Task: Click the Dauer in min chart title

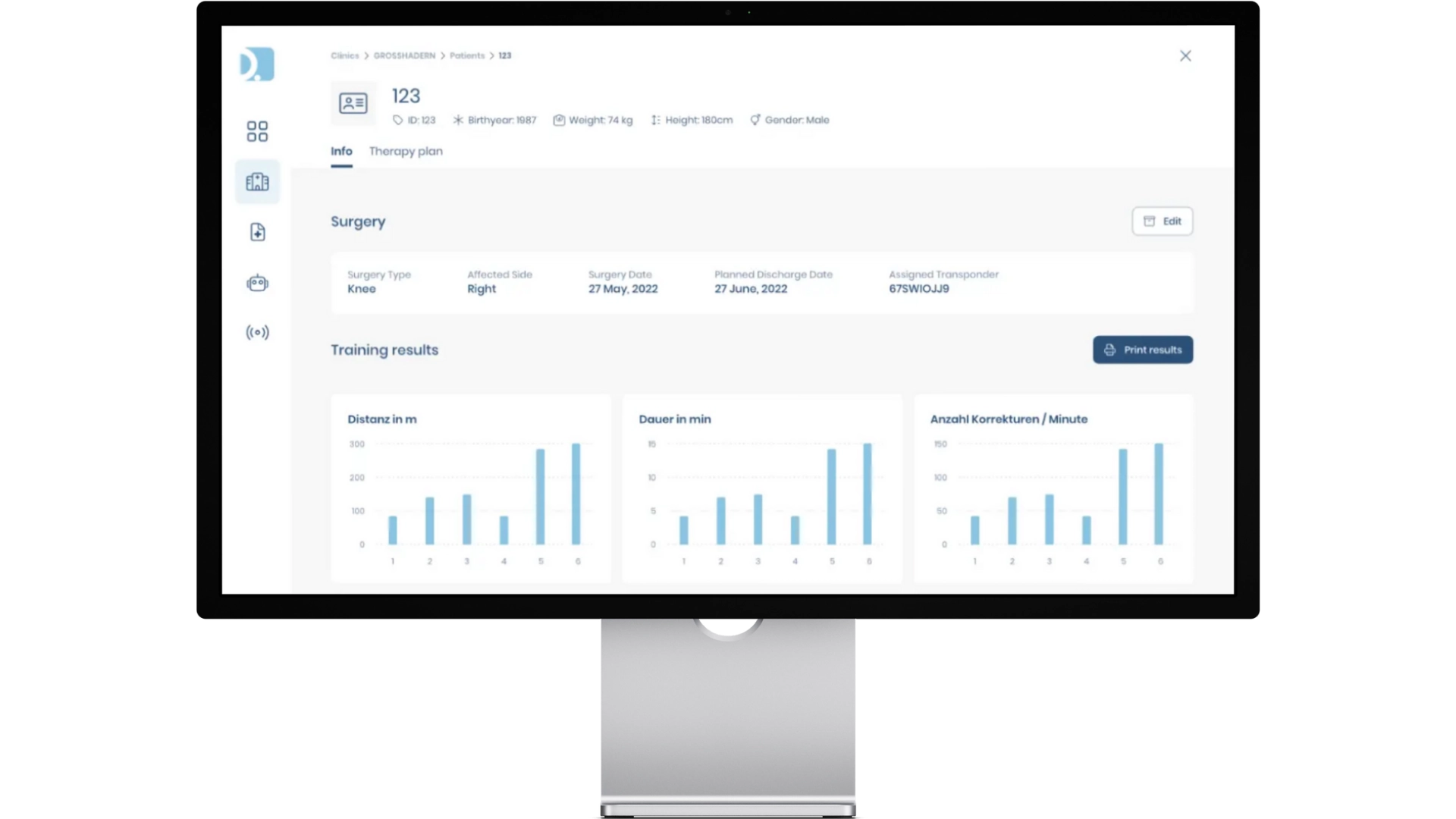Action: tap(675, 419)
